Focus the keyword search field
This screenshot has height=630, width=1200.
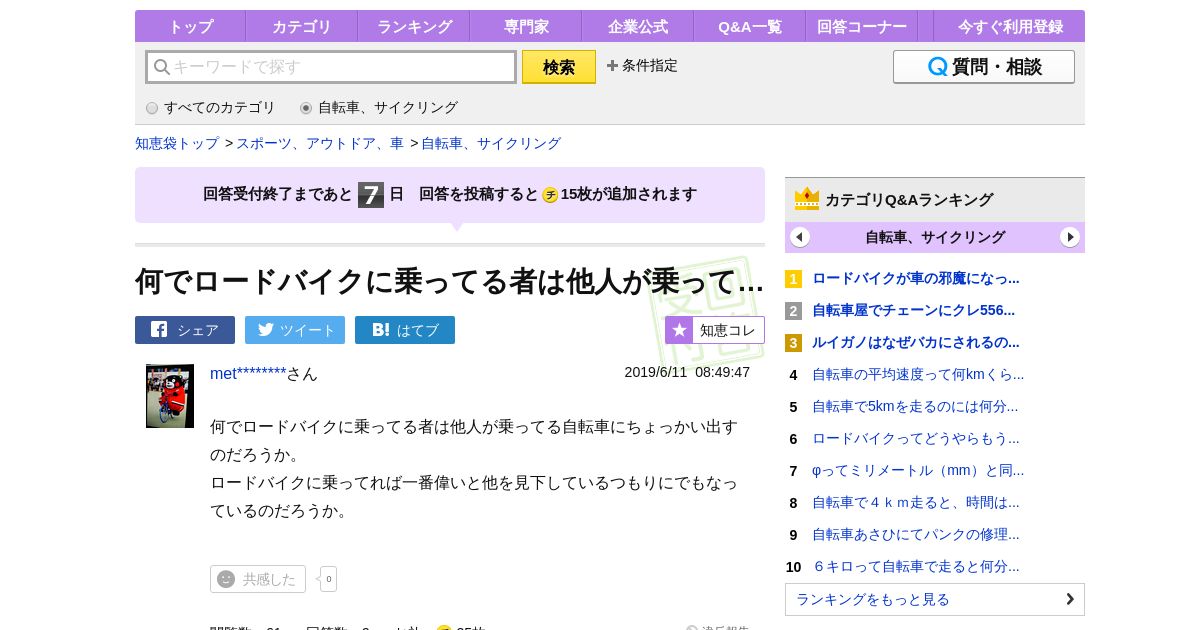pyautogui.click(x=331, y=67)
